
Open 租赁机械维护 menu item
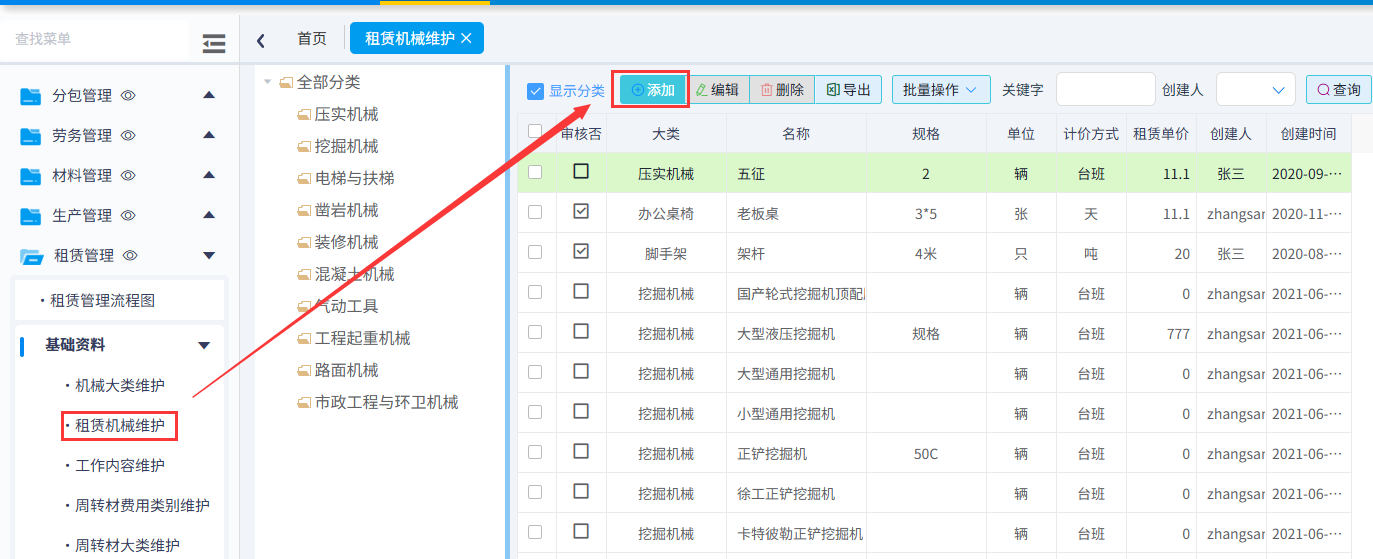coord(120,425)
